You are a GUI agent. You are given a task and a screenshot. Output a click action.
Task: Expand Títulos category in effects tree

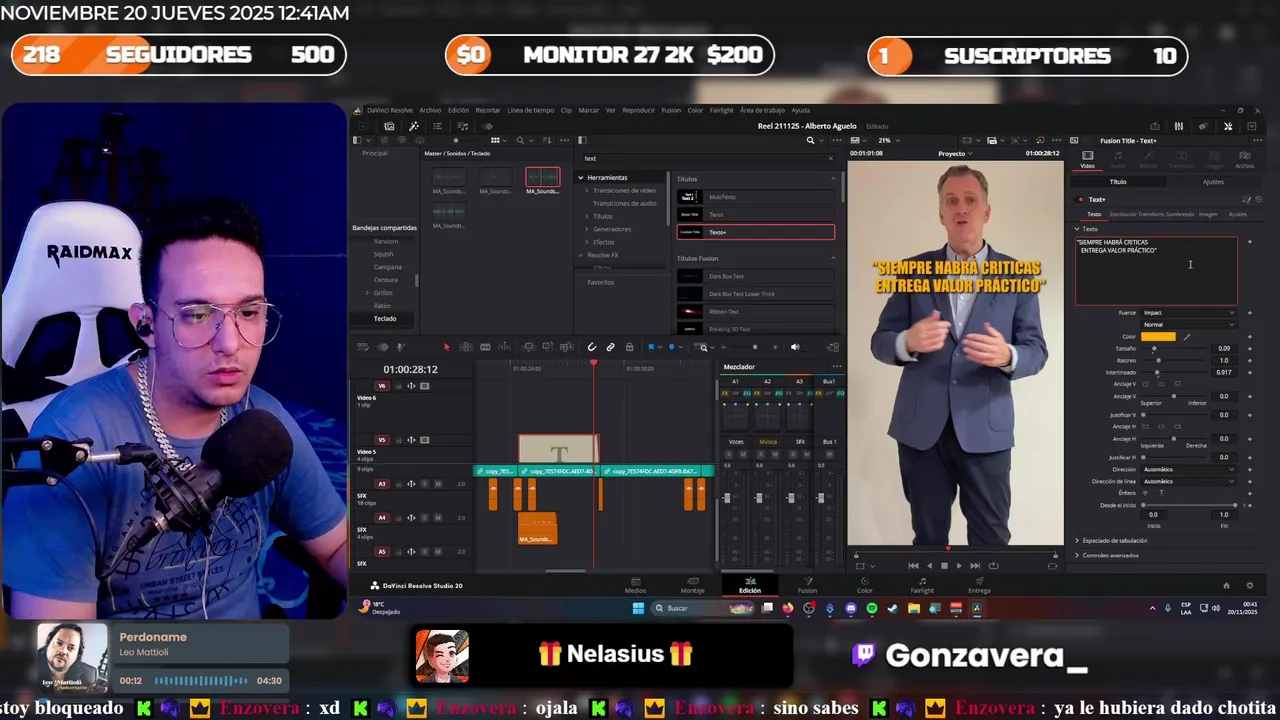coord(588,216)
